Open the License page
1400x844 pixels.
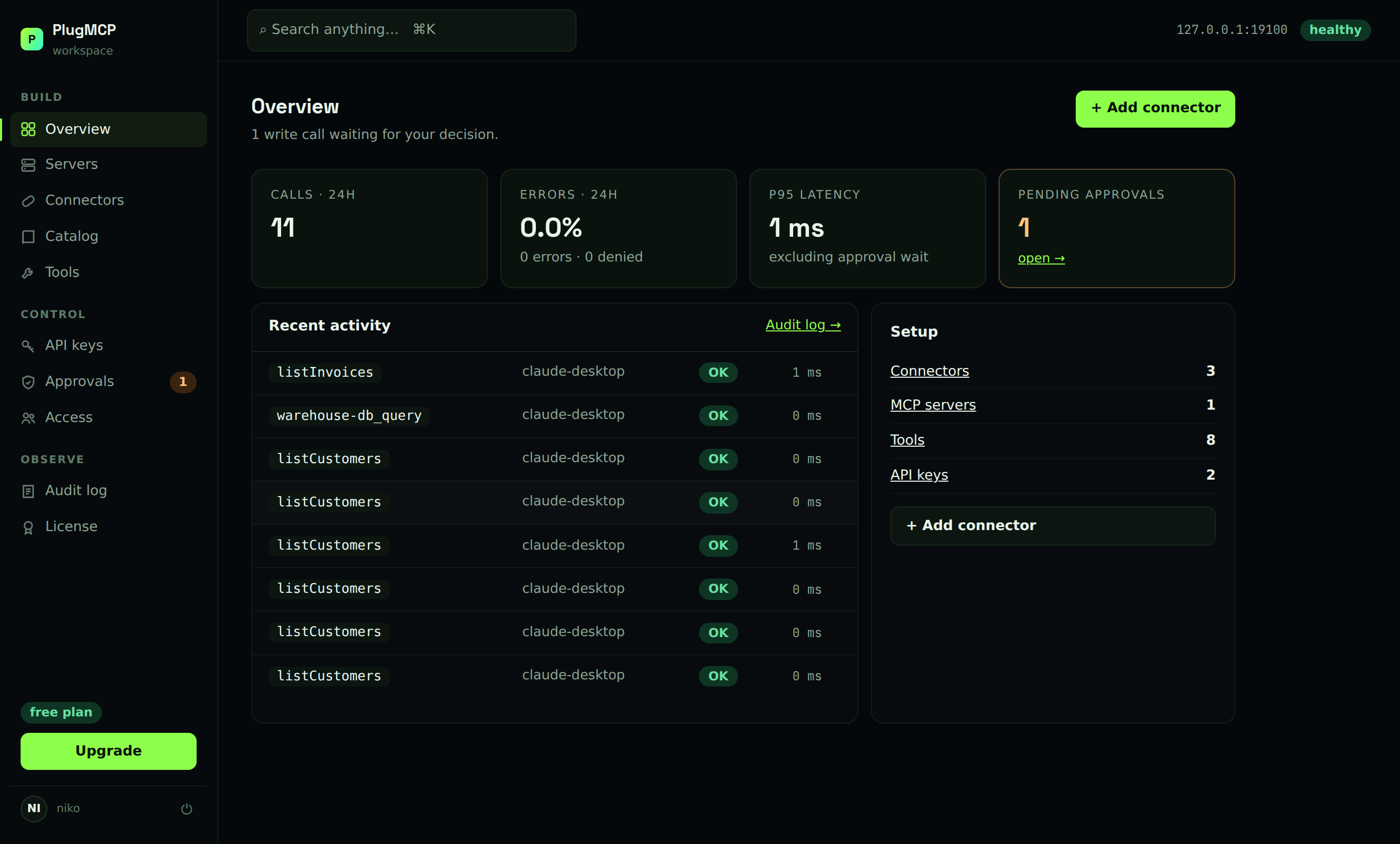108,527
